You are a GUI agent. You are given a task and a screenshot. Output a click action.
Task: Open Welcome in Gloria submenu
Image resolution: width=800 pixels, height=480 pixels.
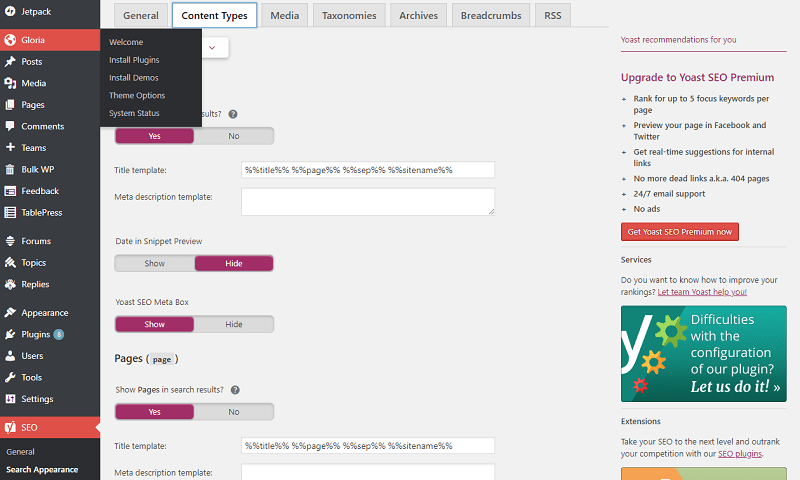tap(126, 42)
